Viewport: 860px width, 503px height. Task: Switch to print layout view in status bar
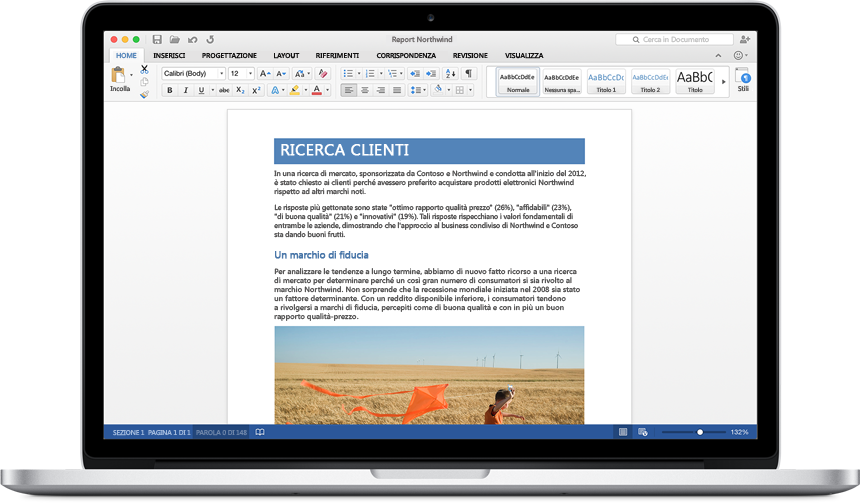(x=623, y=432)
